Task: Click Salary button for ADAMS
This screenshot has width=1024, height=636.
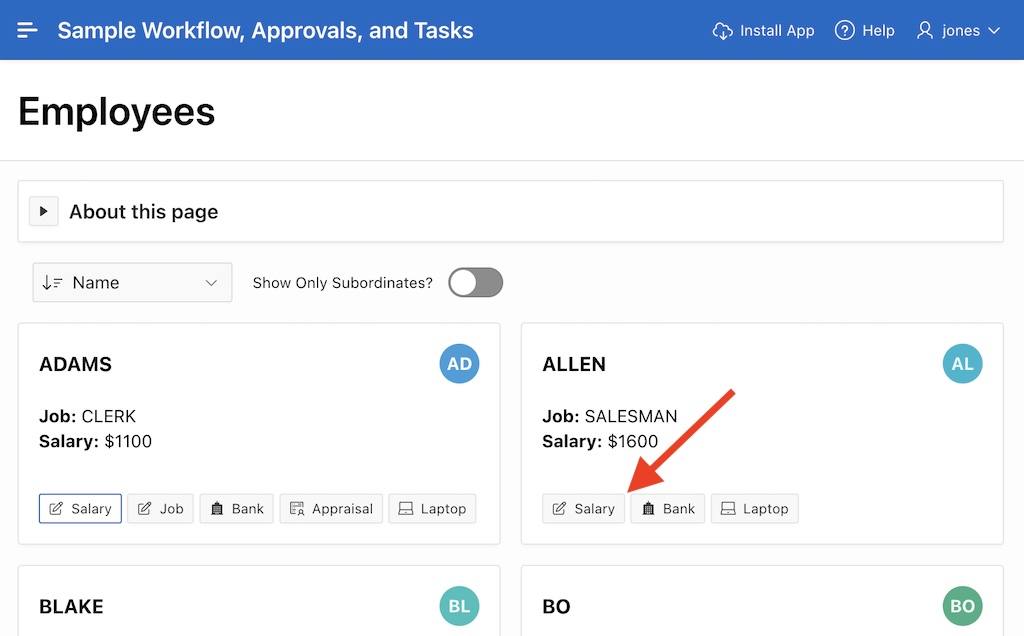Action: 80,509
